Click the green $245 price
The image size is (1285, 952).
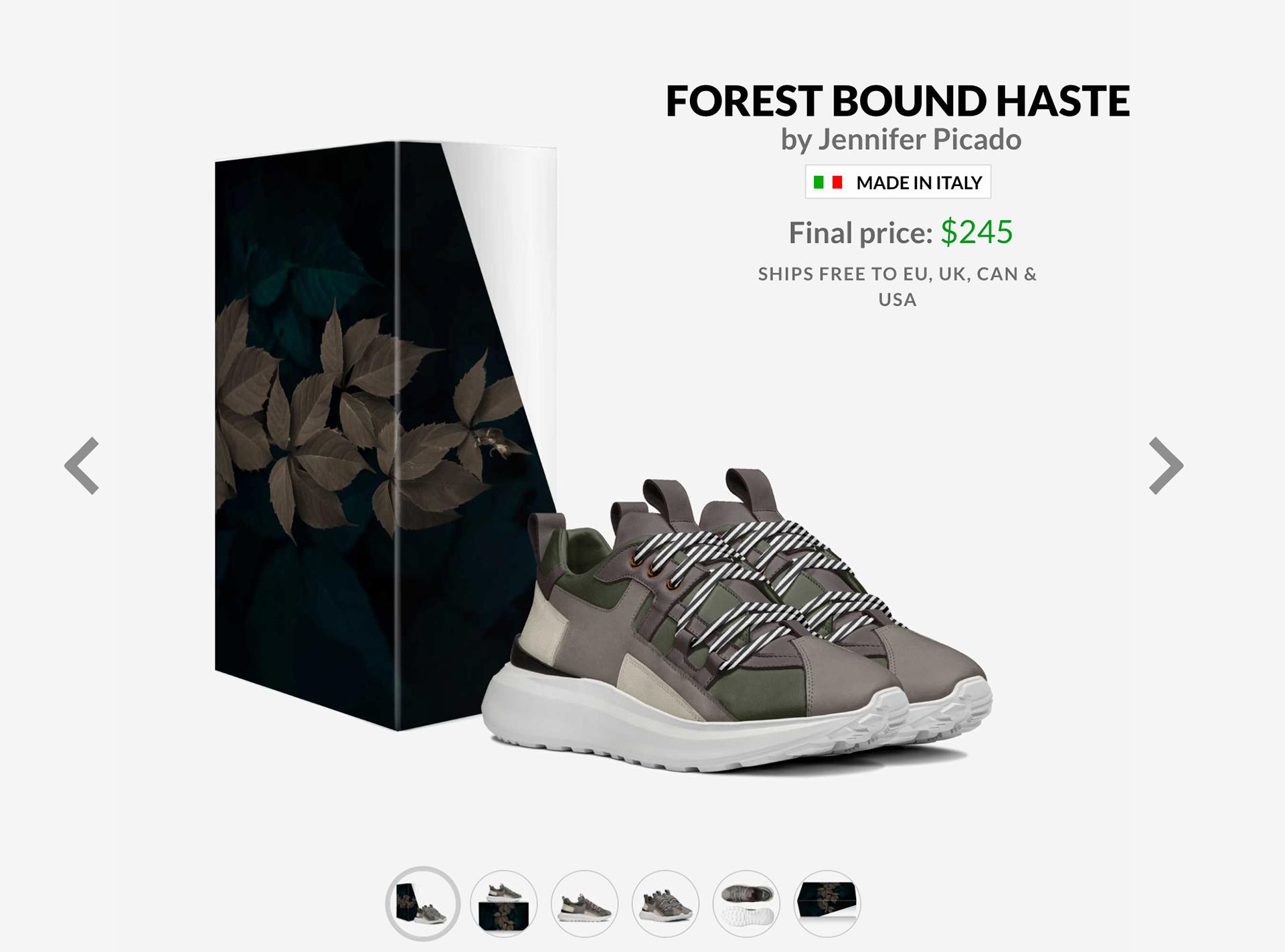tap(976, 232)
